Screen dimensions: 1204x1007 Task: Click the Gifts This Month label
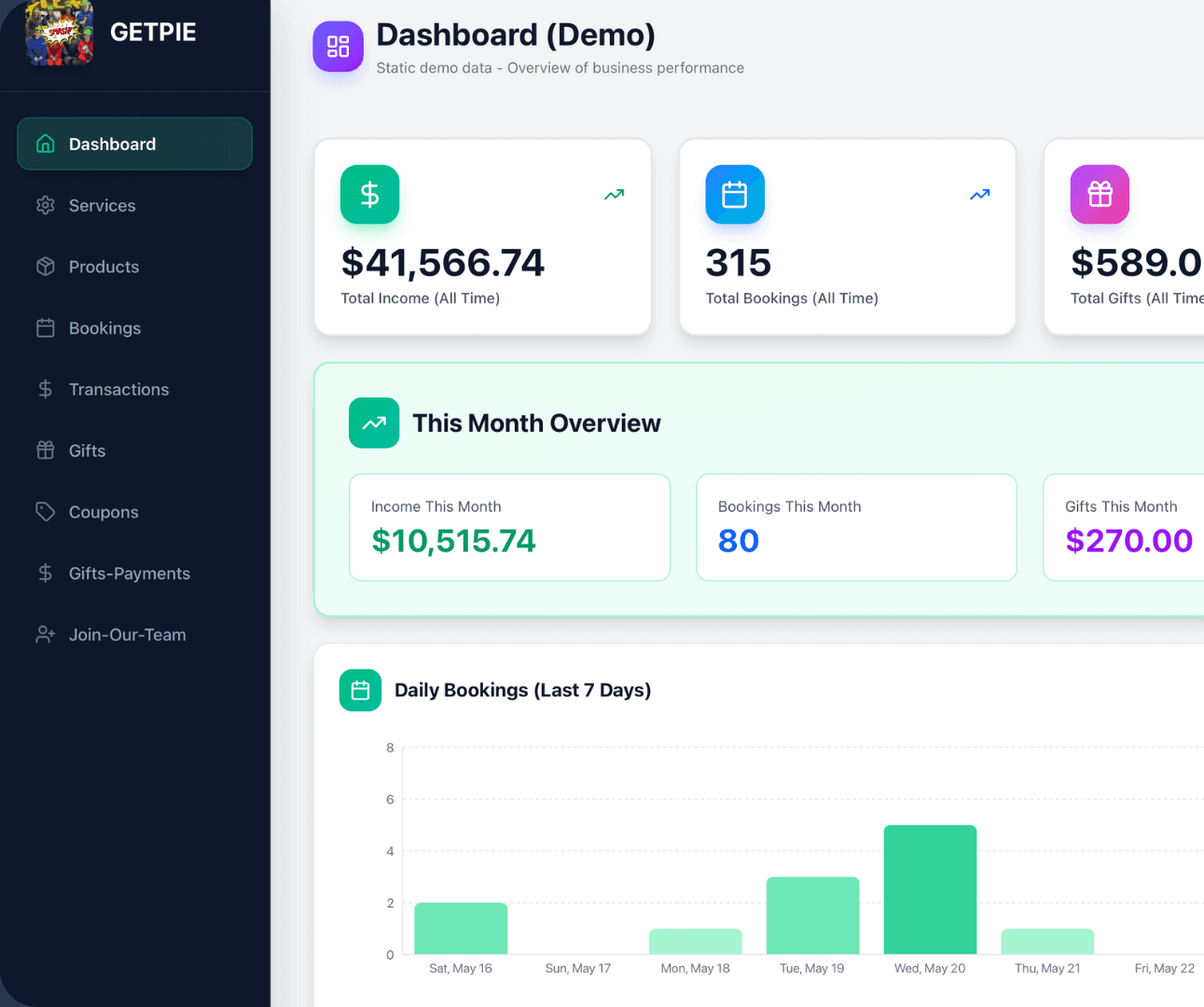(x=1121, y=506)
